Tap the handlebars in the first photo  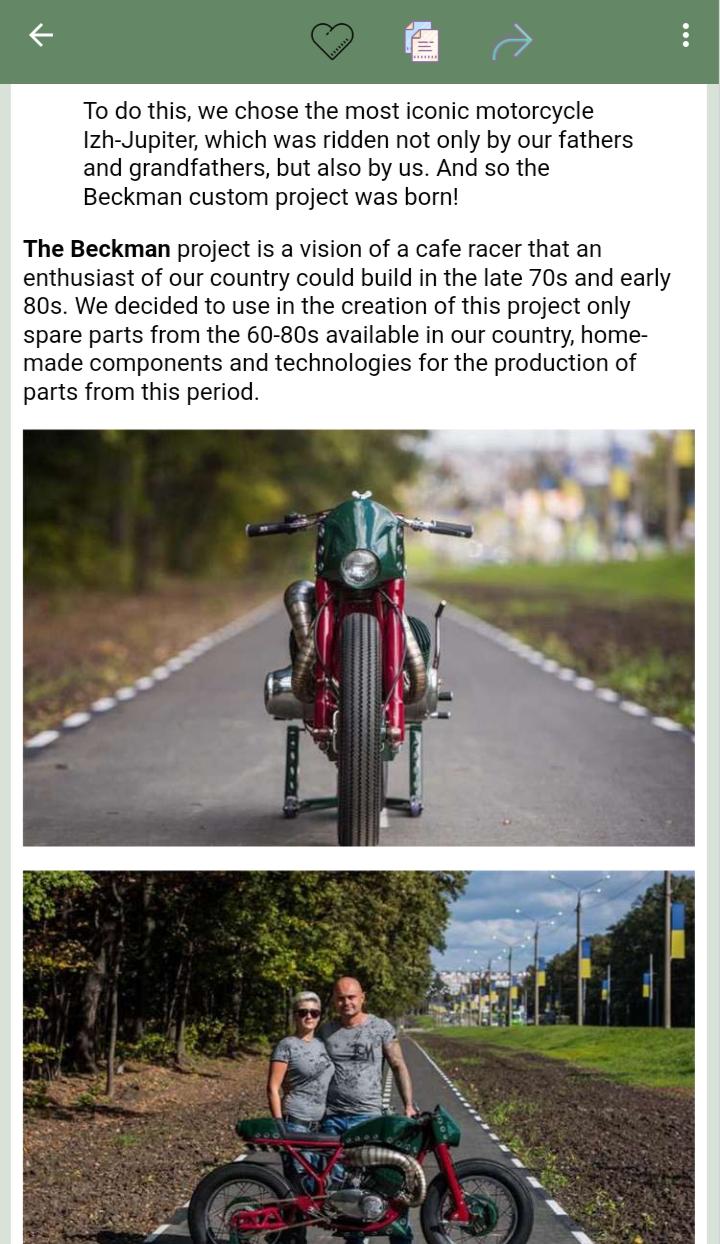coord(359,523)
